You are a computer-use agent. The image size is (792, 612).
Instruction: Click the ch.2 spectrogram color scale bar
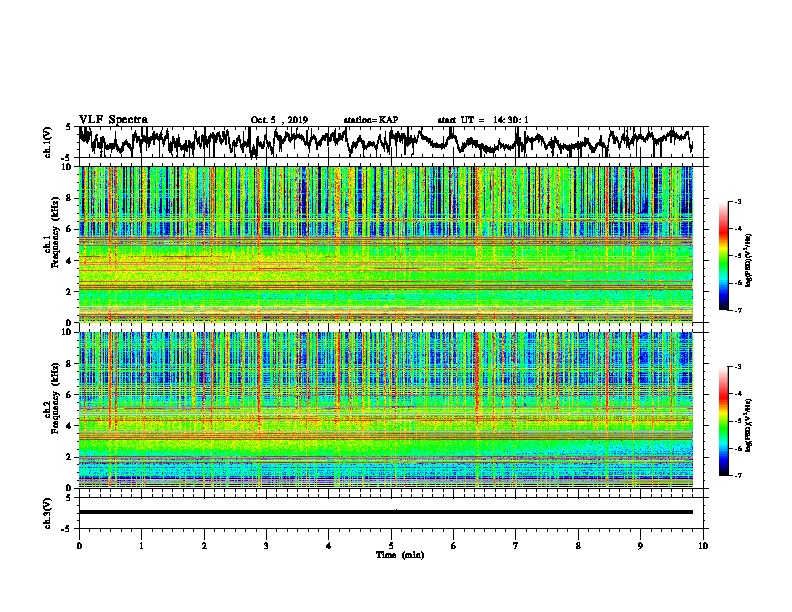coord(723,421)
